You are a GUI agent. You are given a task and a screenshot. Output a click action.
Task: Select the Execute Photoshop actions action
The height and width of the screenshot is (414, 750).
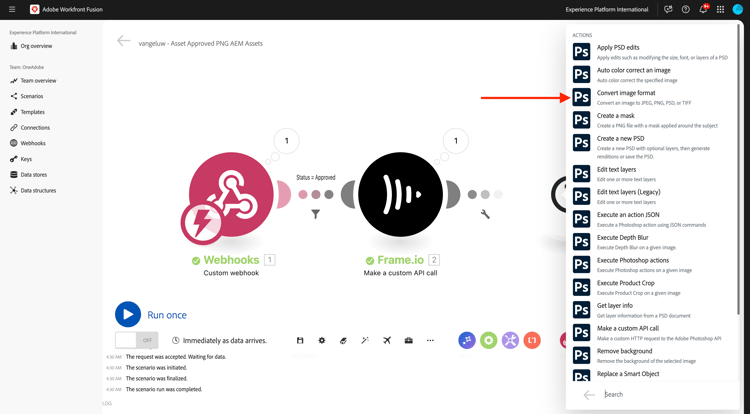pyautogui.click(x=652, y=264)
